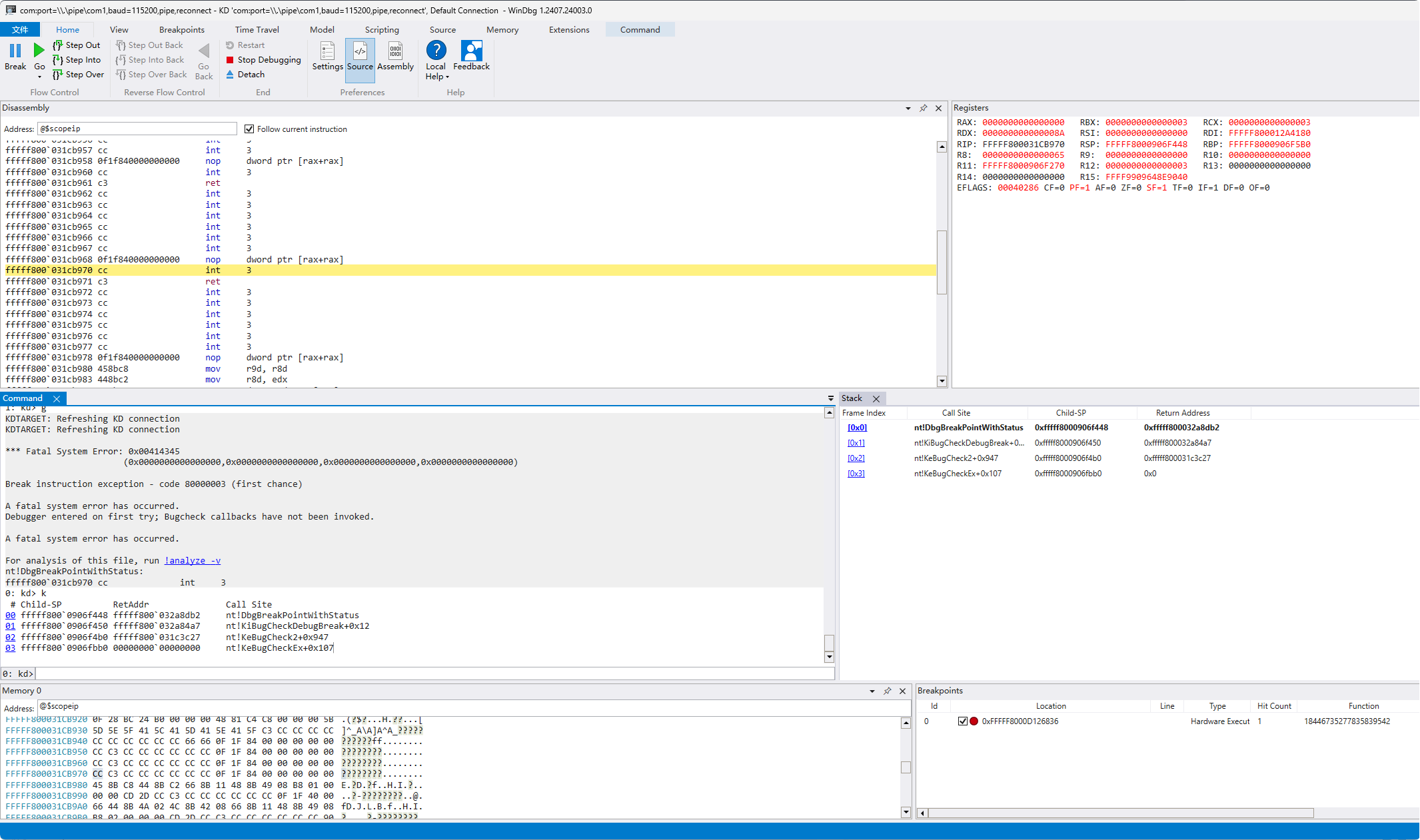Toggle Follow current instruction checkbox

coord(249,129)
